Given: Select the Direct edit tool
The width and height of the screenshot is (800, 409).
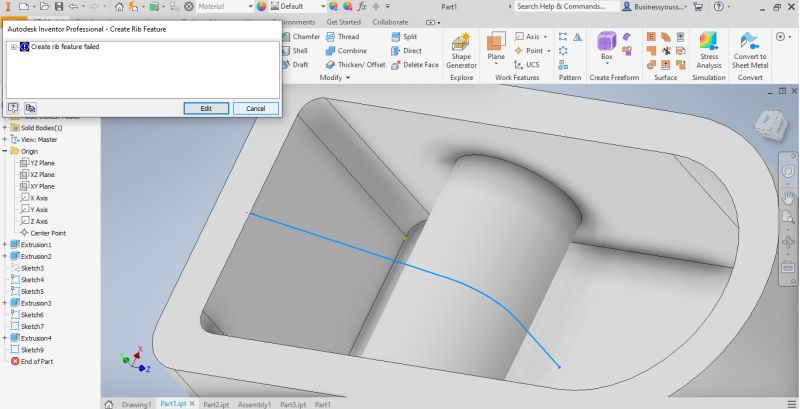Looking at the screenshot, I should point(406,50).
